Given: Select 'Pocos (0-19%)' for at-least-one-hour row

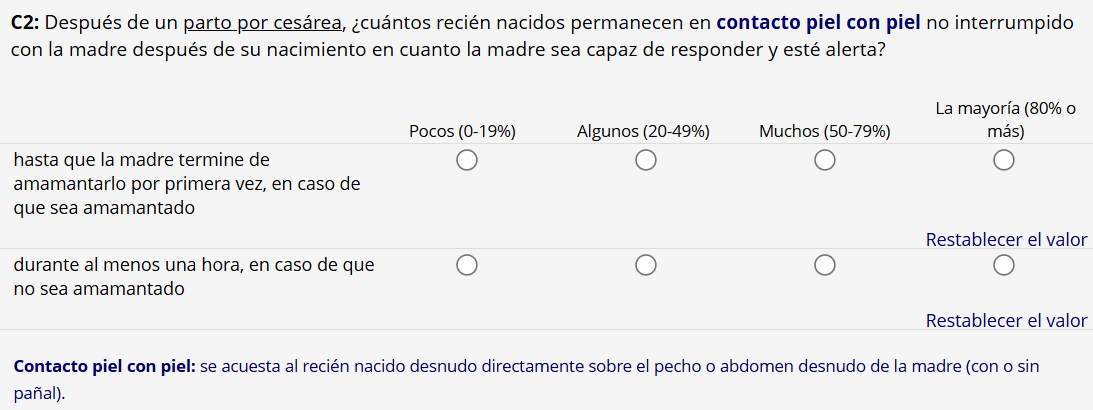Looking at the screenshot, I should pyautogui.click(x=466, y=265).
